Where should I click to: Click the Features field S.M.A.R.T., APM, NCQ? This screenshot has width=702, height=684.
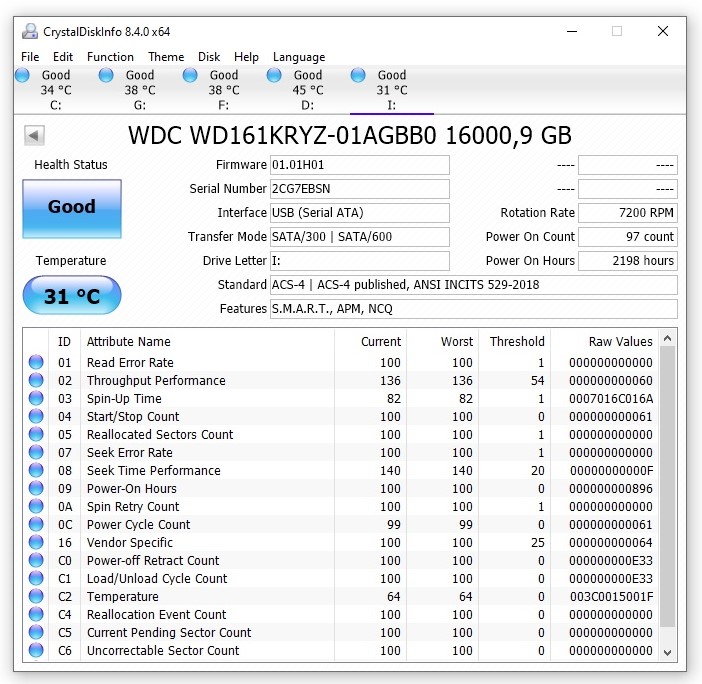click(x=474, y=308)
